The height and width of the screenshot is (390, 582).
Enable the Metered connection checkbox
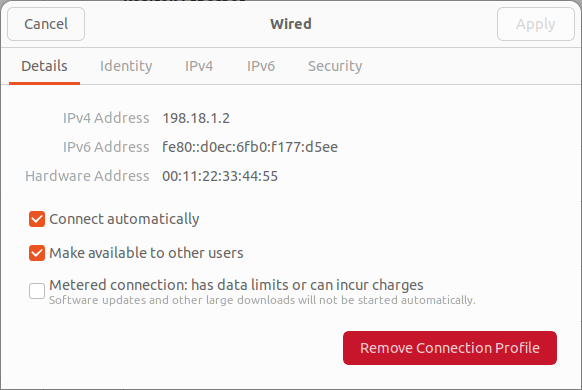tap(37, 291)
